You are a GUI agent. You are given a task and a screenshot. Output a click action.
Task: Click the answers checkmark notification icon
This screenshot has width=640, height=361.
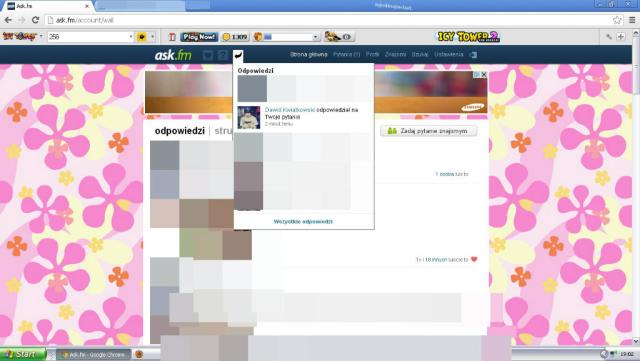238,55
